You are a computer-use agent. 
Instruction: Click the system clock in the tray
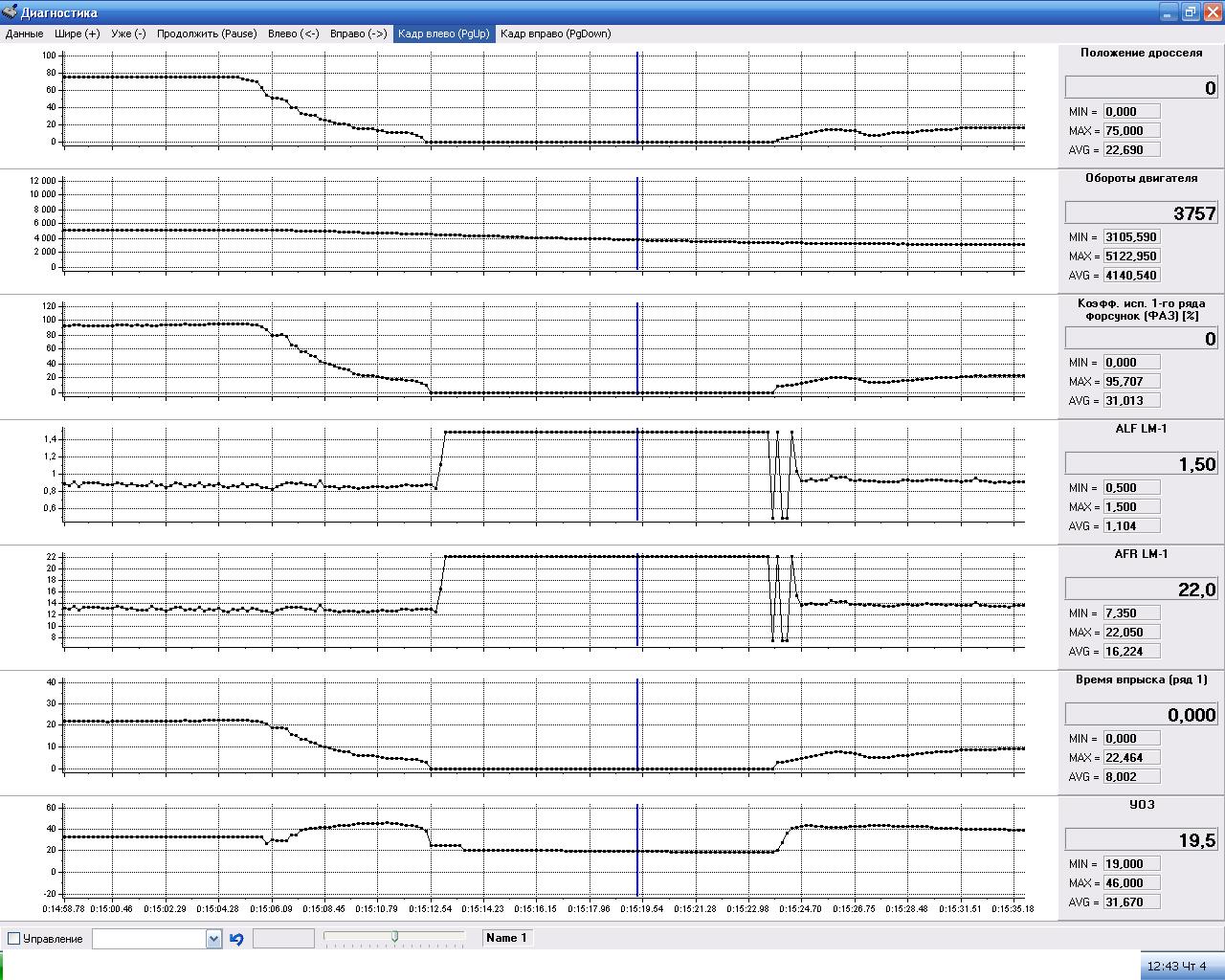1176,966
